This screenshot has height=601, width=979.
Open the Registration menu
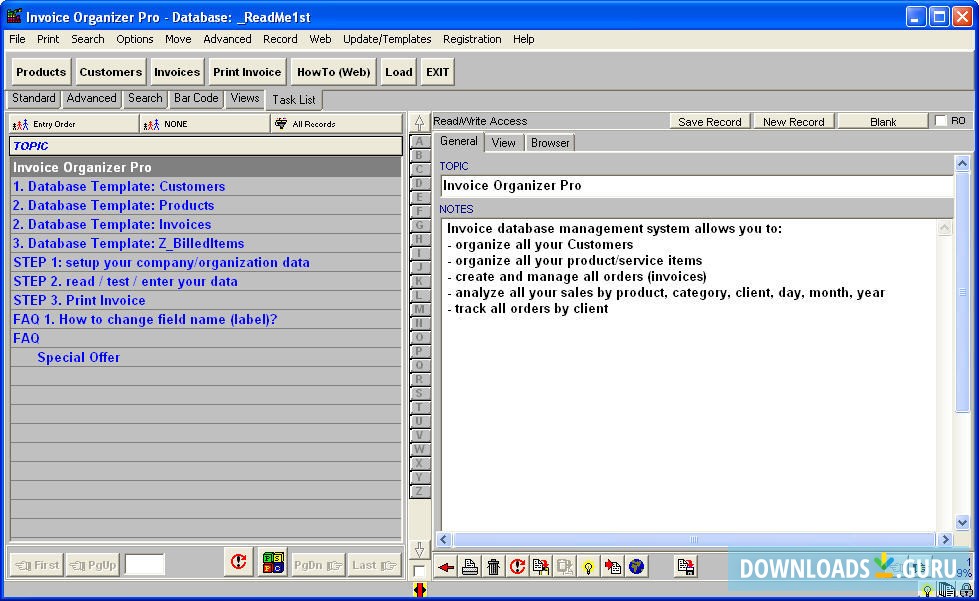pyautogui.click(x=472, y=39)
